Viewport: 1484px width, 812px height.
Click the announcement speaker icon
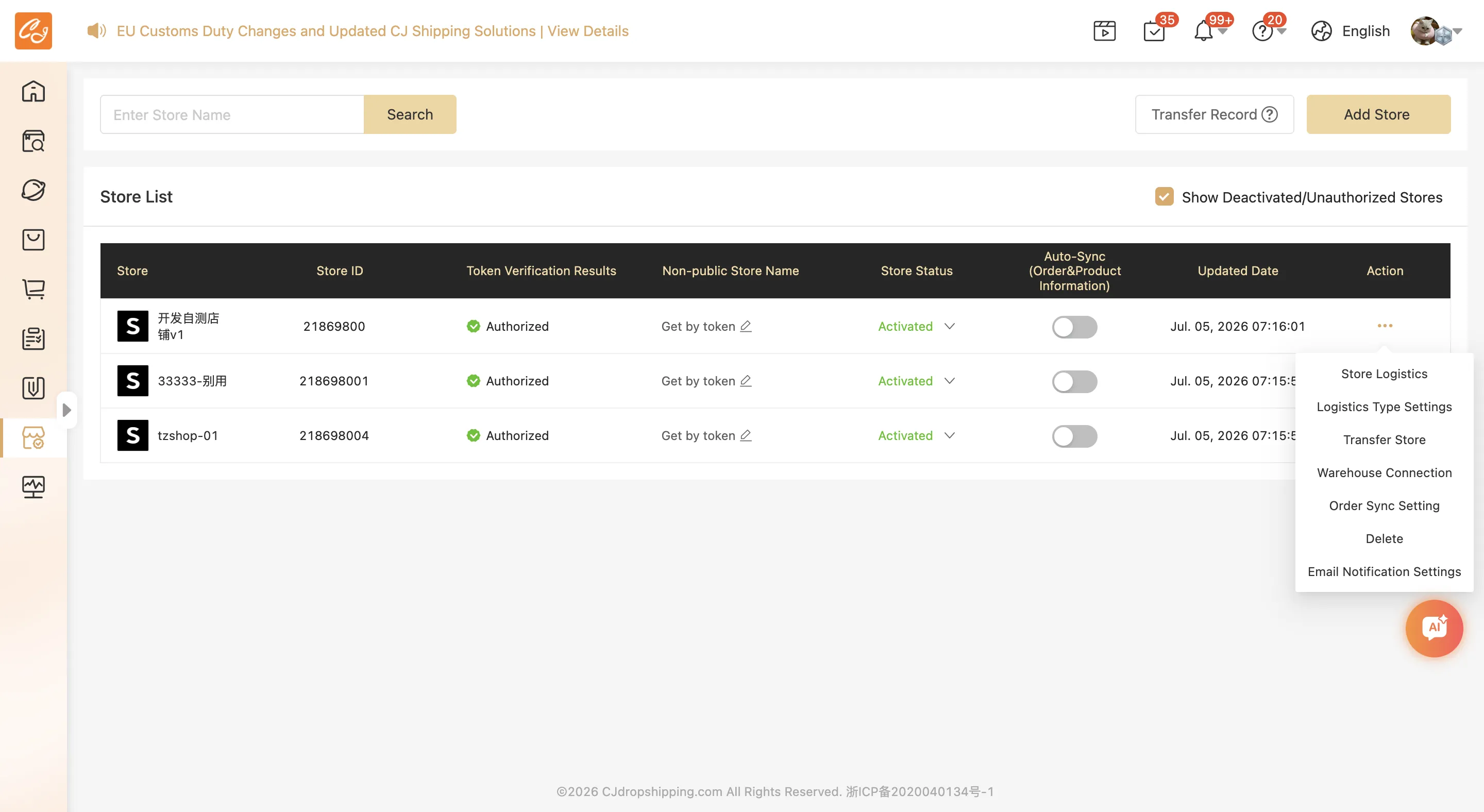pos(96,30)
